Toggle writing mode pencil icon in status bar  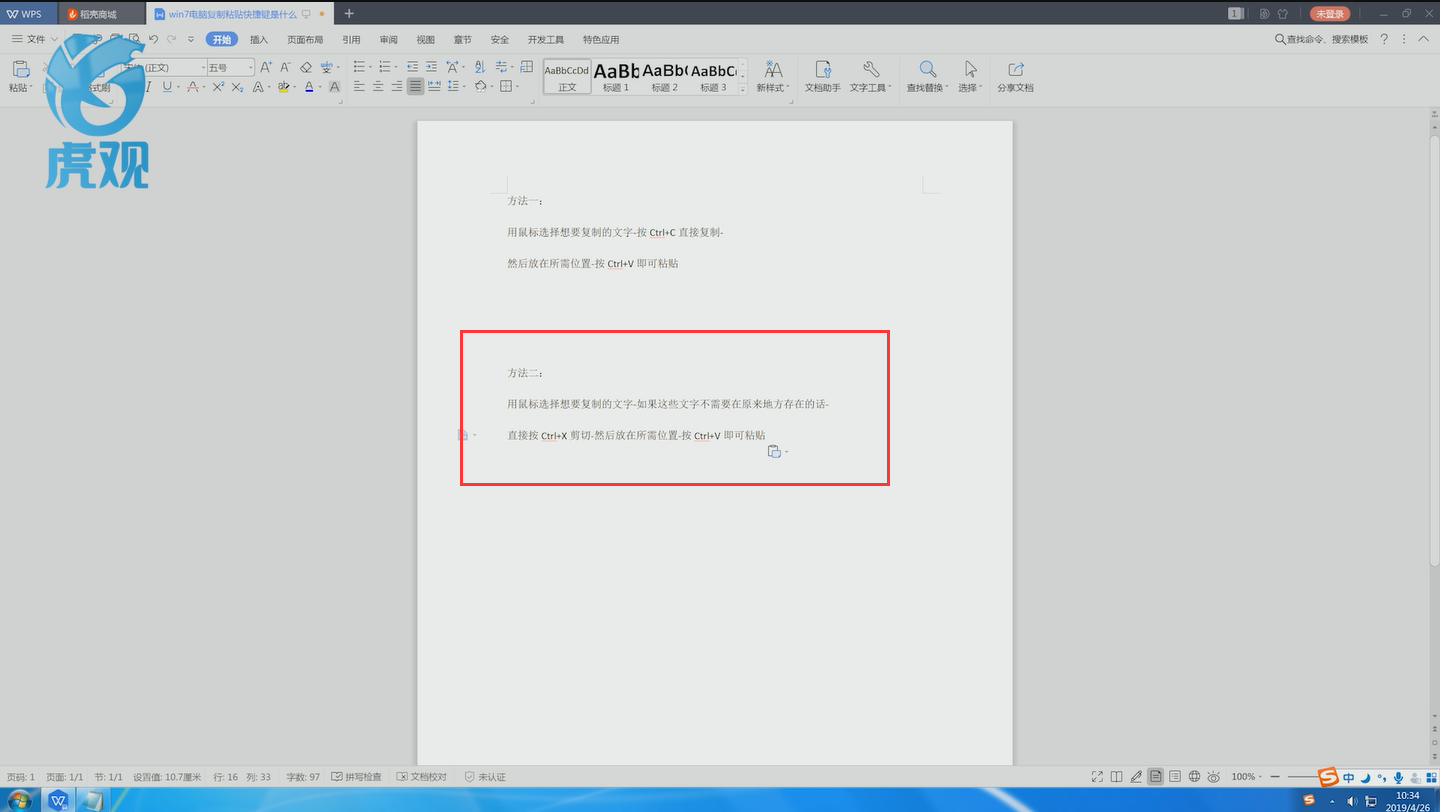1136,776
